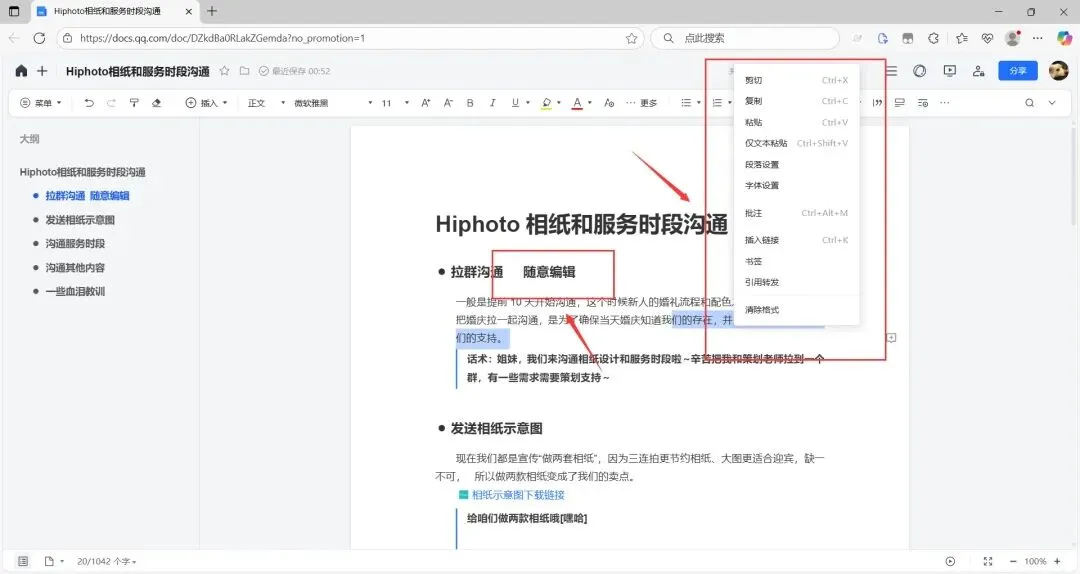Open the Tencent Docs AI assistant icon
The width and height of the screenshot is (1080, 574).
coord(920,71)
